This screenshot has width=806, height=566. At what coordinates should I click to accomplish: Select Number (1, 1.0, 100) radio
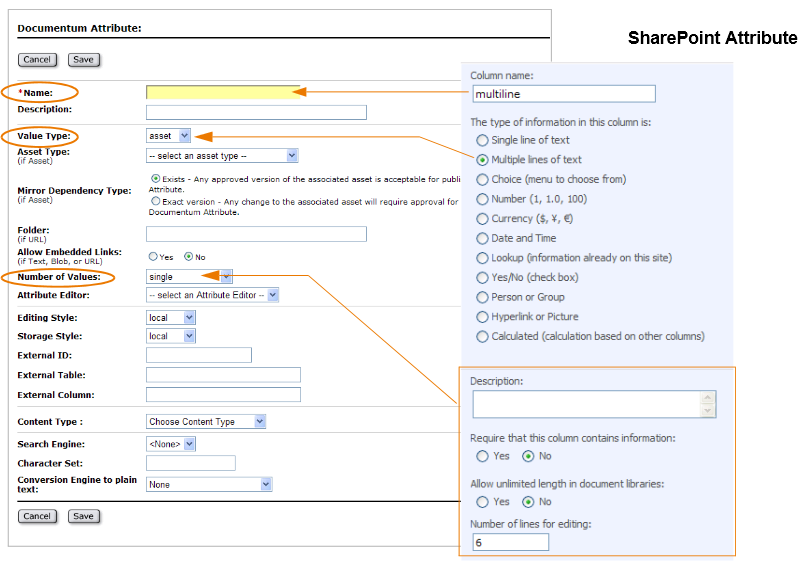click(x=482, y=199)
